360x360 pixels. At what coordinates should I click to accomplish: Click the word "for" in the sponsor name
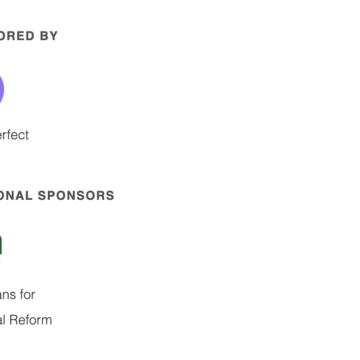pos(27,295)
